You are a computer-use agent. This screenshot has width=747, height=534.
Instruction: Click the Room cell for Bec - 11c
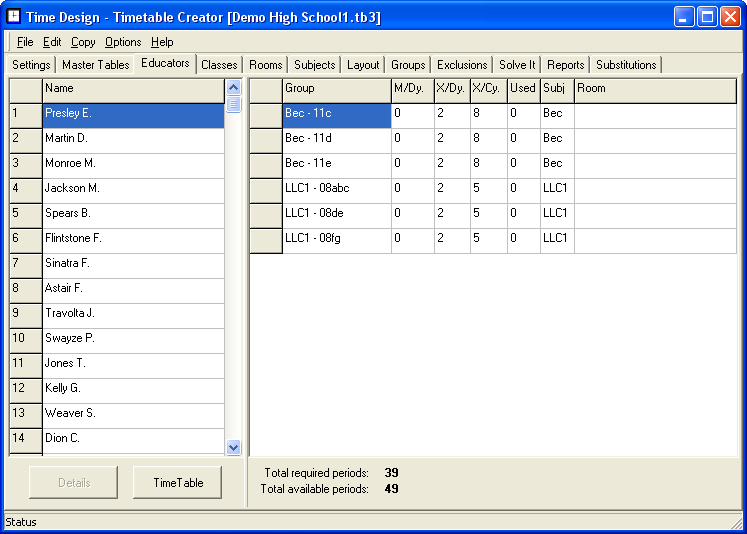[x=654, y=113]
